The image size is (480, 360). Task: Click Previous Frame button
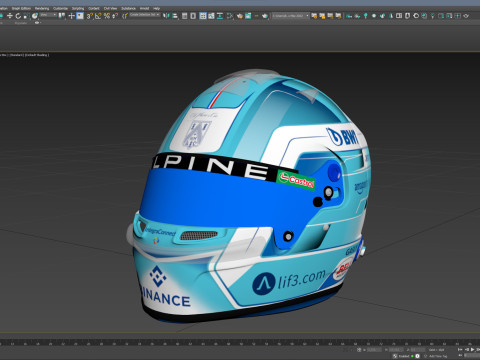click(466, 349)
